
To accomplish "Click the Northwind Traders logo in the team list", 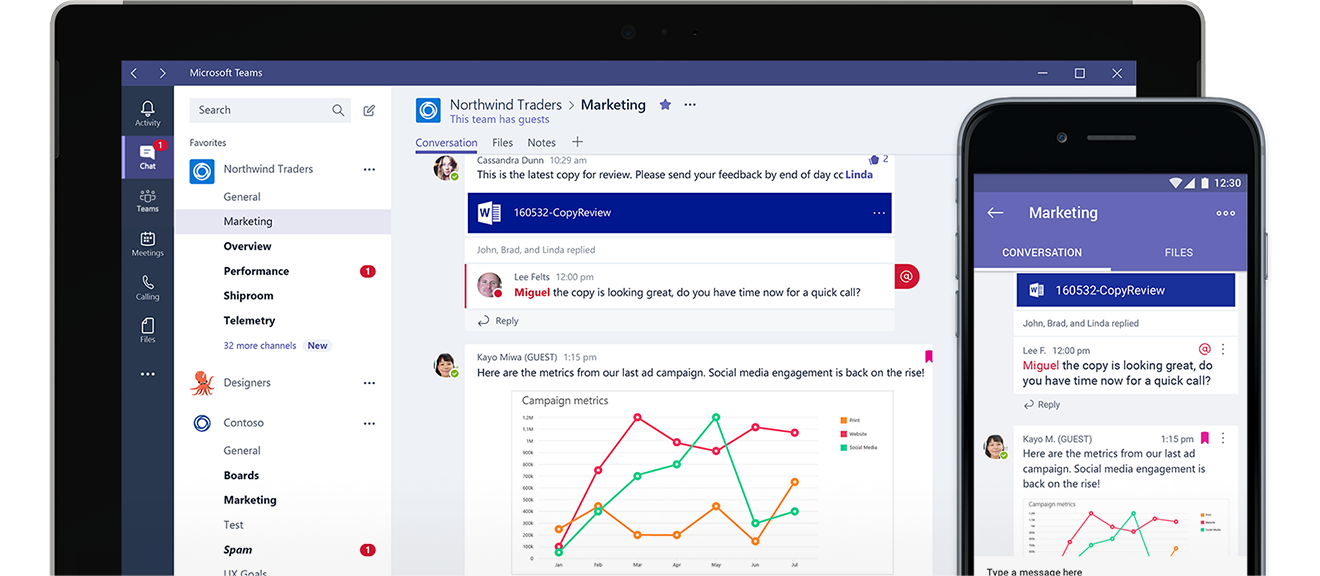I will point(202,171).
